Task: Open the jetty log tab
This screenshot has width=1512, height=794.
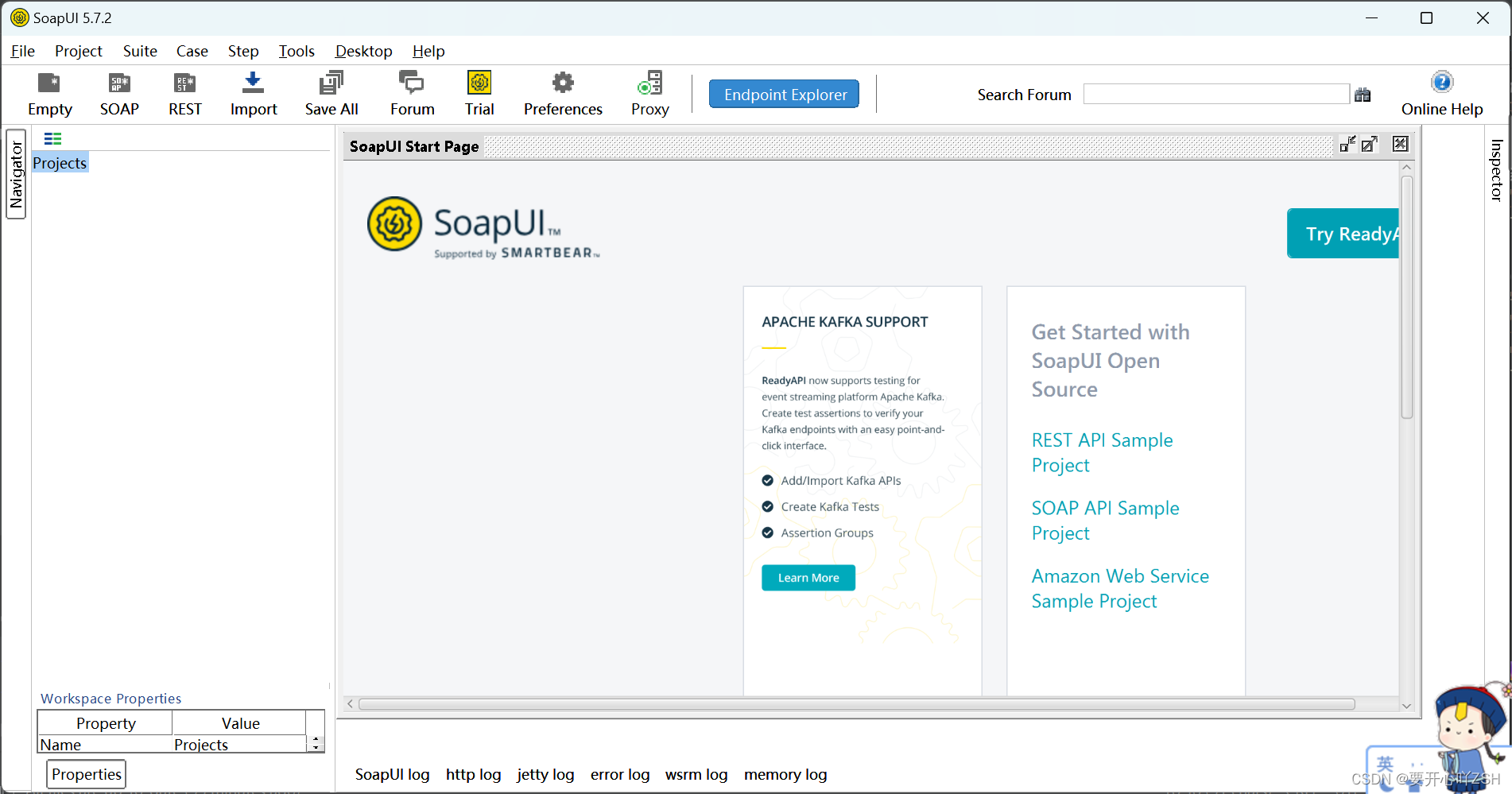Action: 545,774
